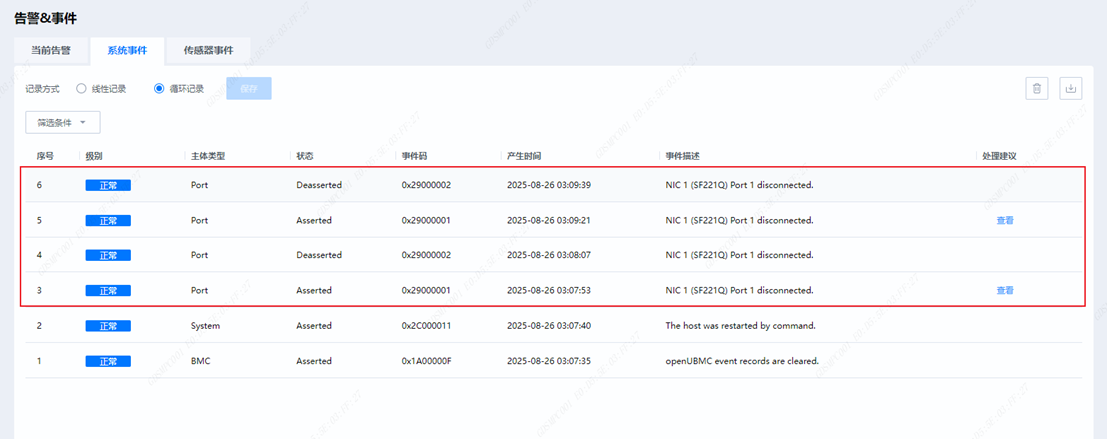Click the 级别 column header

[94, 157]
